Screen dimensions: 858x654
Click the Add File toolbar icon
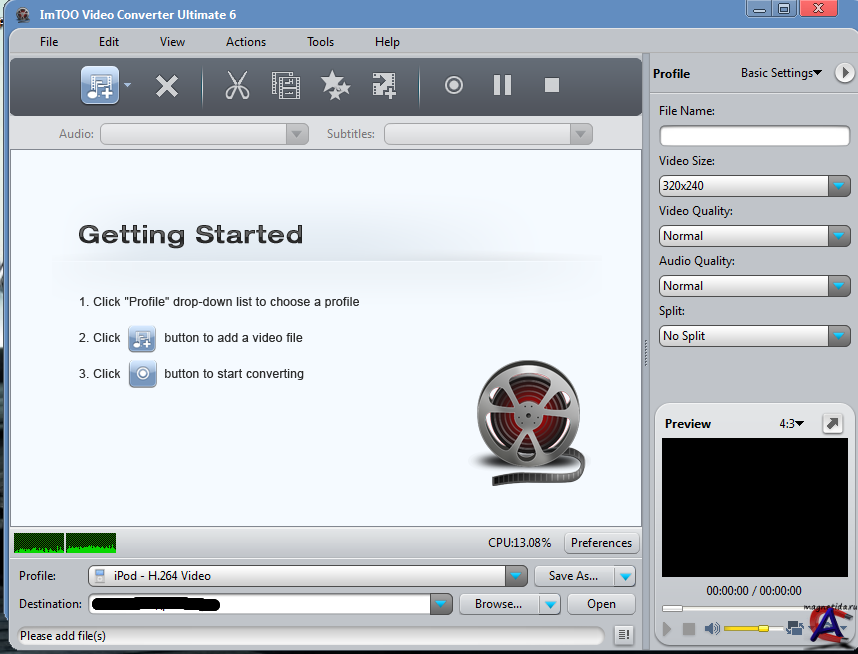point(100,85)
